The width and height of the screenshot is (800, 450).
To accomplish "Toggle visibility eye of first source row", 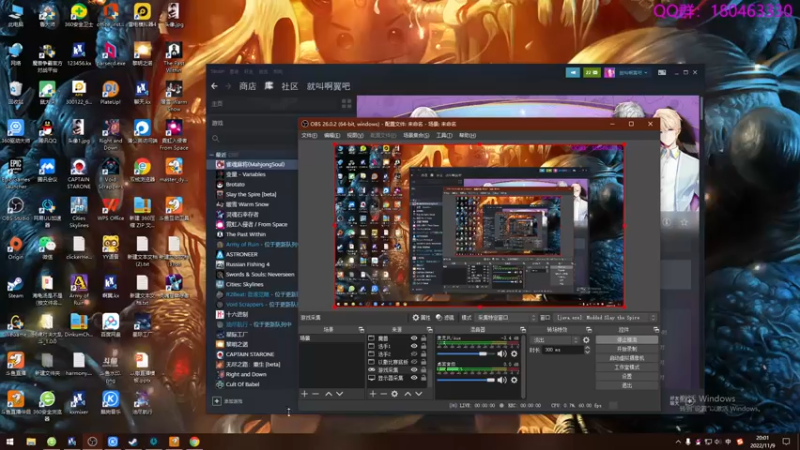I will click(414, 338).
